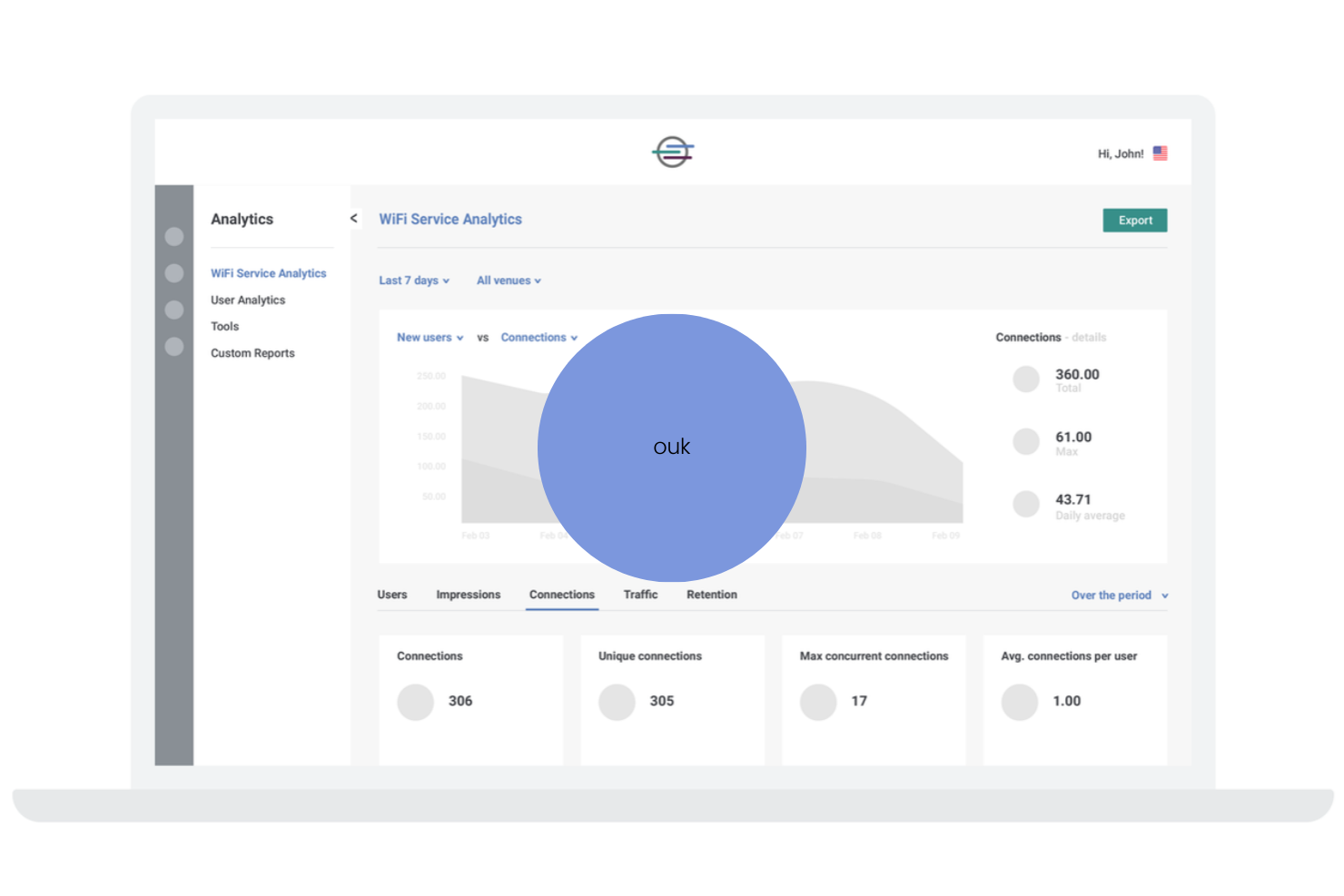Open the Connections comparison metric dropdown
Image resolution: width=1344 pixels, height=896 pixels.
[x=539, y=337]
